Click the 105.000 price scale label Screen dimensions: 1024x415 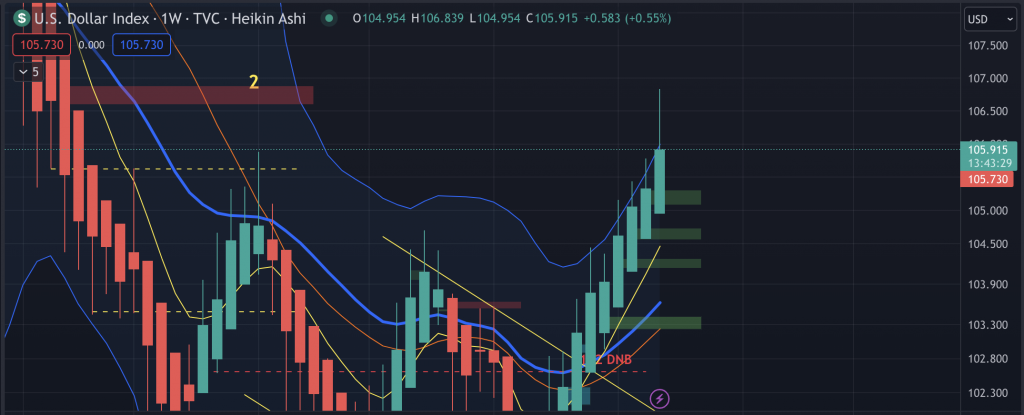coord(989,210)
